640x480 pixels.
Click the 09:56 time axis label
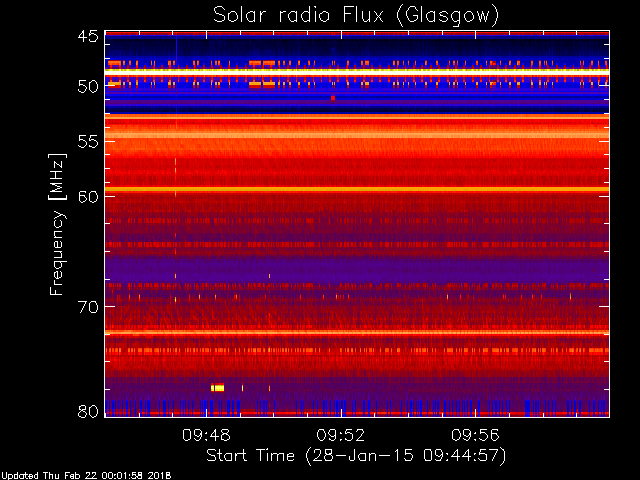pyautogui.click(x=475, y=436)
